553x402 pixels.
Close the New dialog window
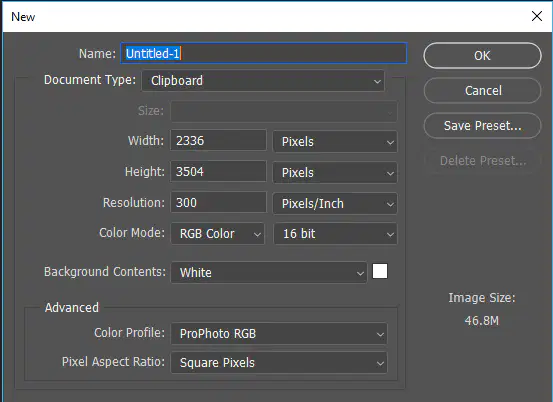coord(537,16)
